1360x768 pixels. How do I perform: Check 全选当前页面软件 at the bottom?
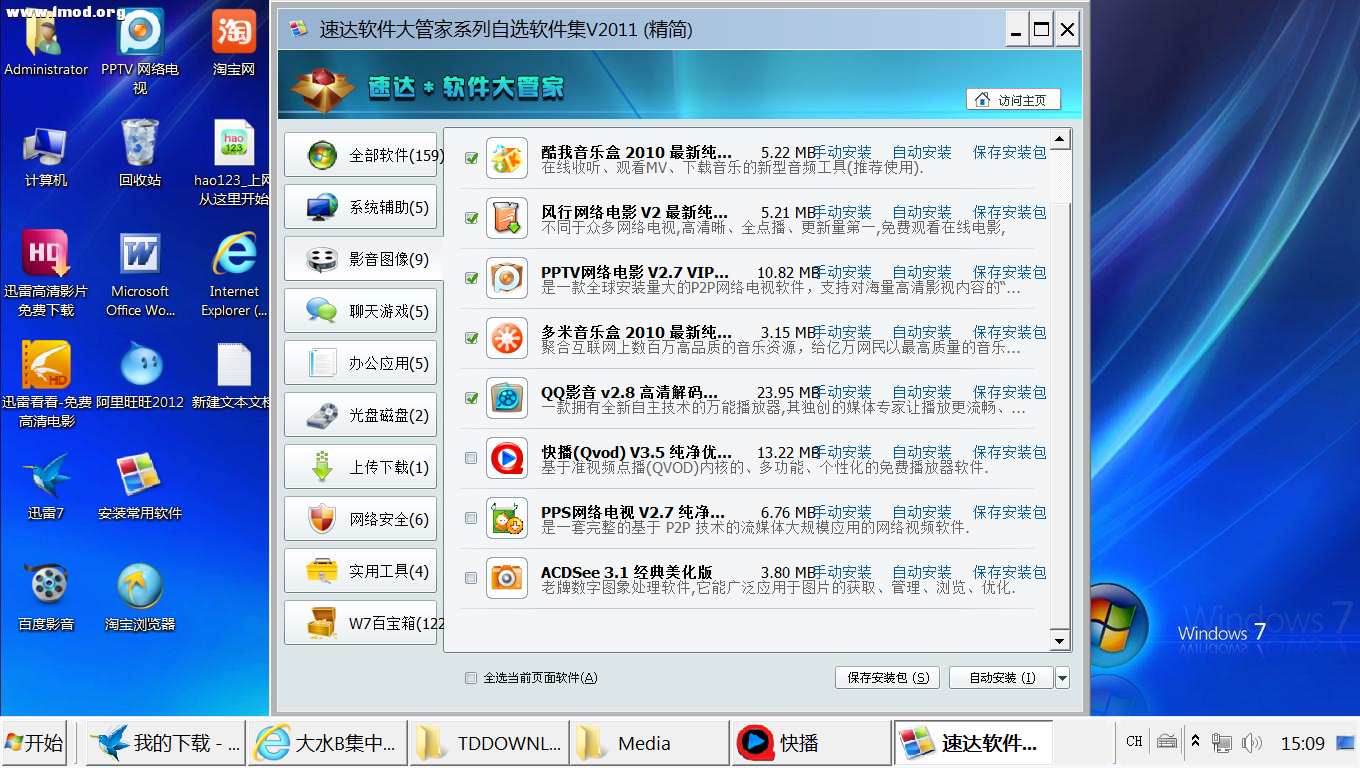click(x=470, y=677)
